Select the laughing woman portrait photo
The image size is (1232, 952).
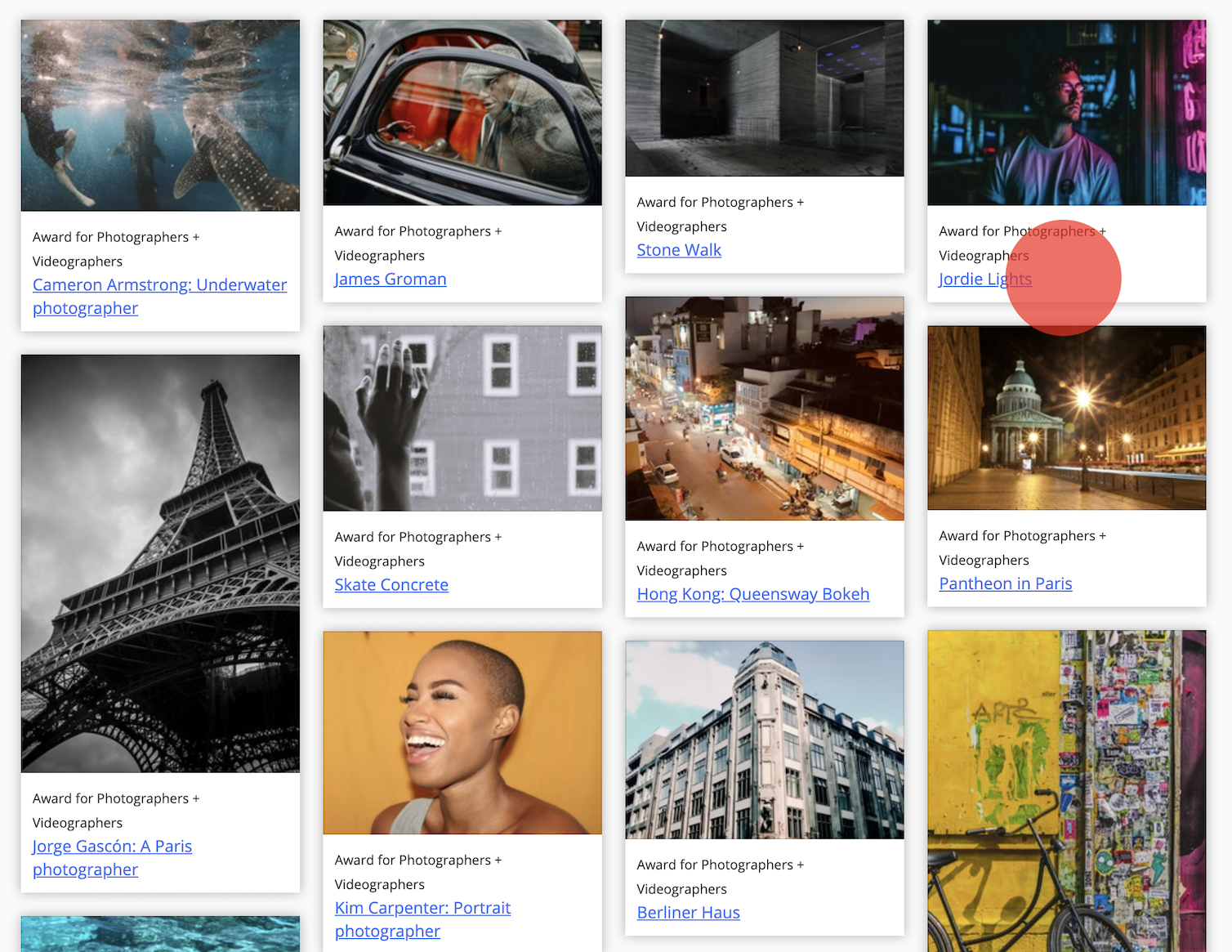tap(462, 732)
